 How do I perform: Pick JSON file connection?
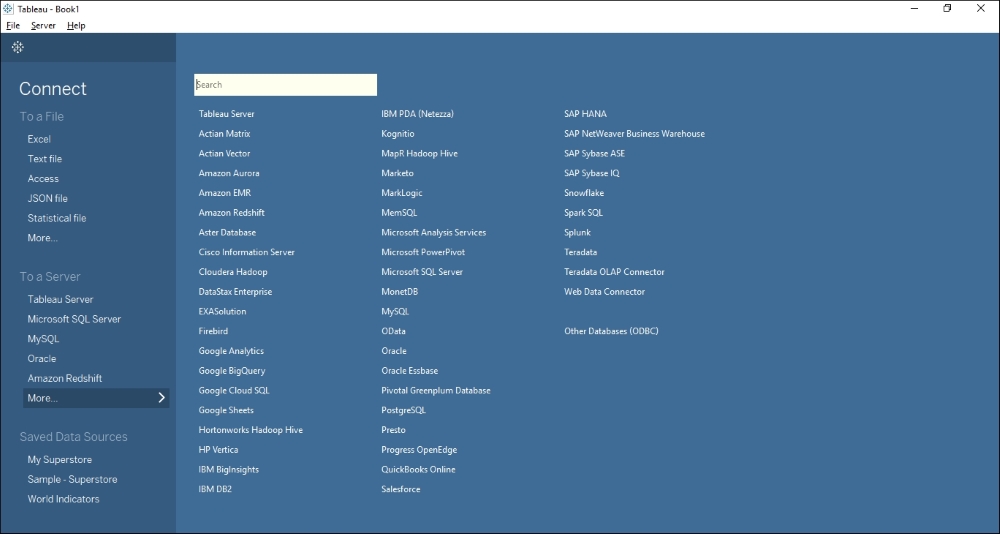coord(47,198)
